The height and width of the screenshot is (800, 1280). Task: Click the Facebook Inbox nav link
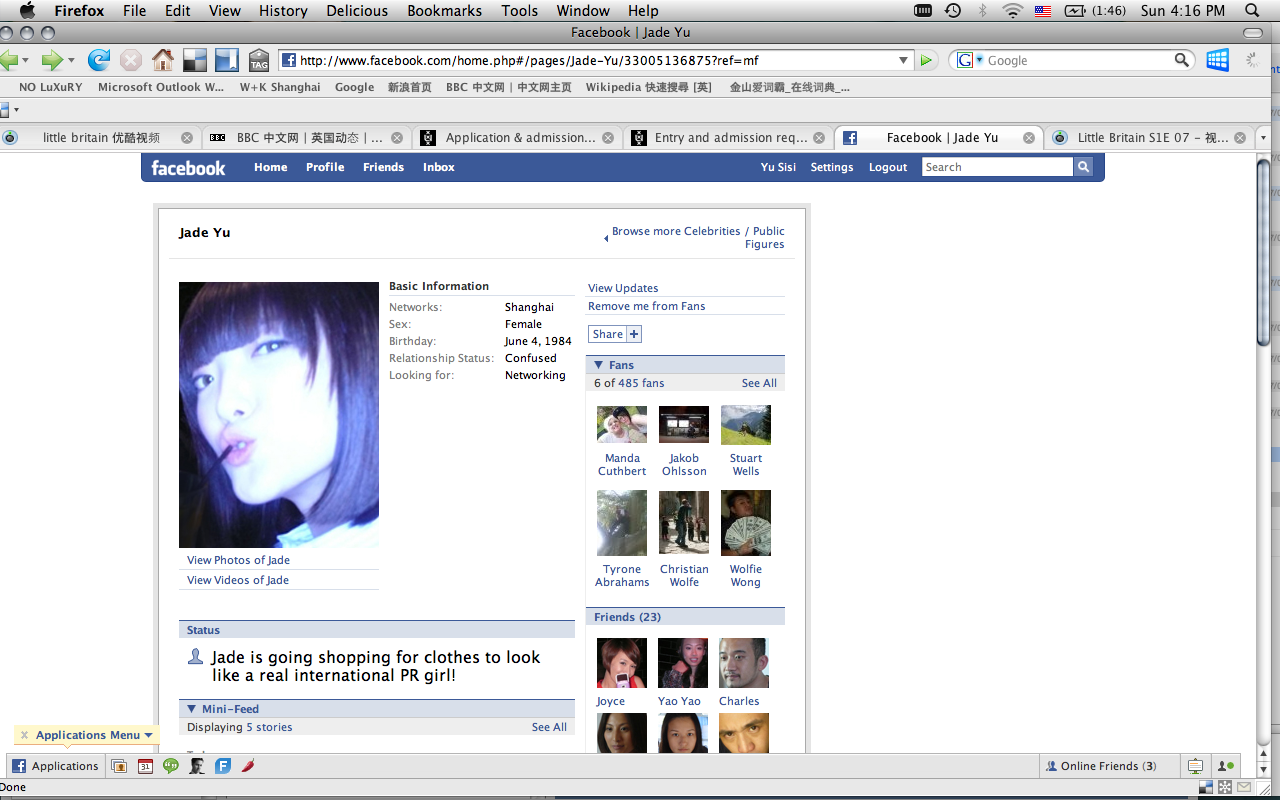click(x=438, y=167)
